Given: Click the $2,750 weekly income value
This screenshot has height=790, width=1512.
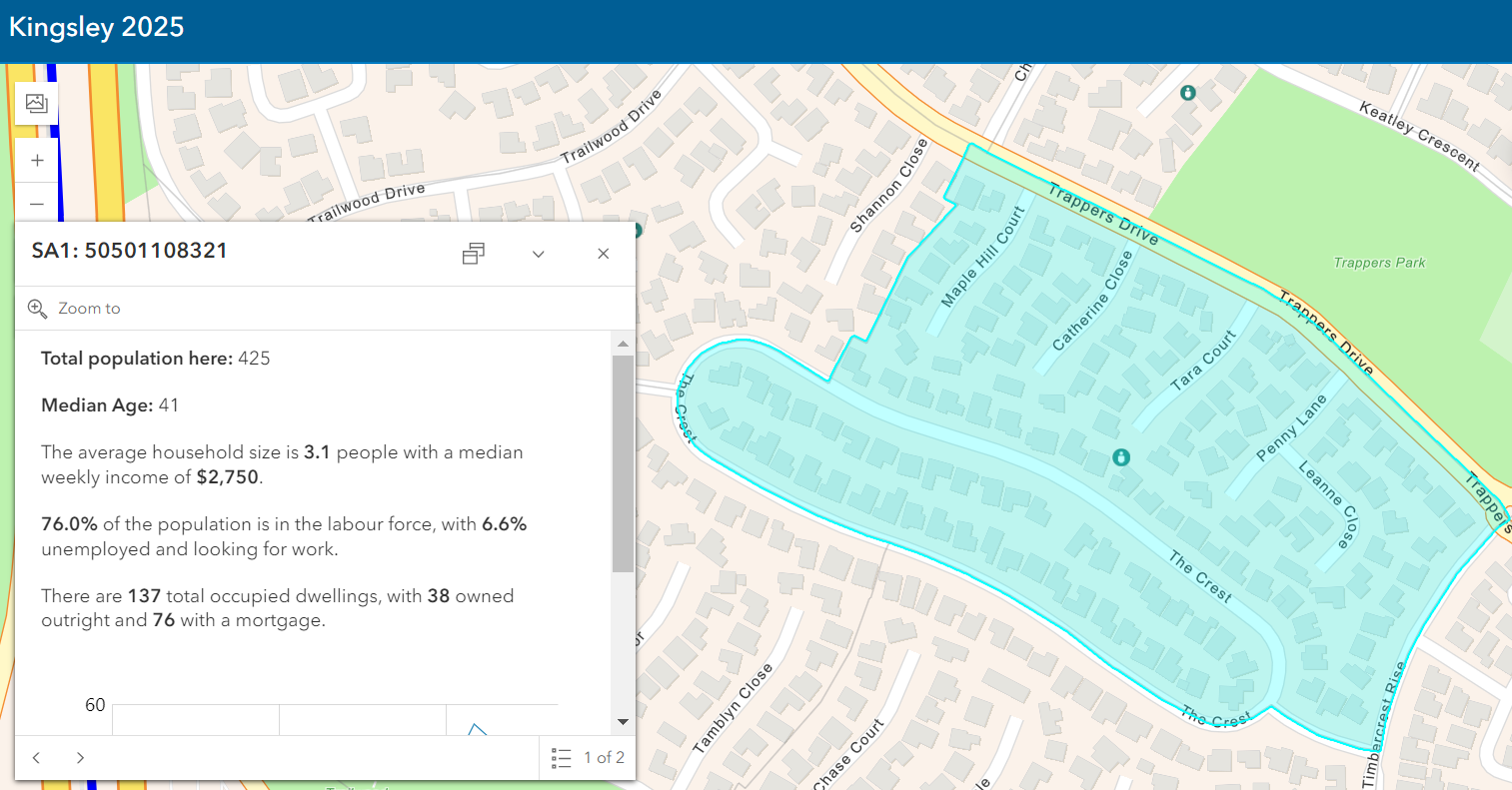Looking at the screenshot, I should click(228, 477).
